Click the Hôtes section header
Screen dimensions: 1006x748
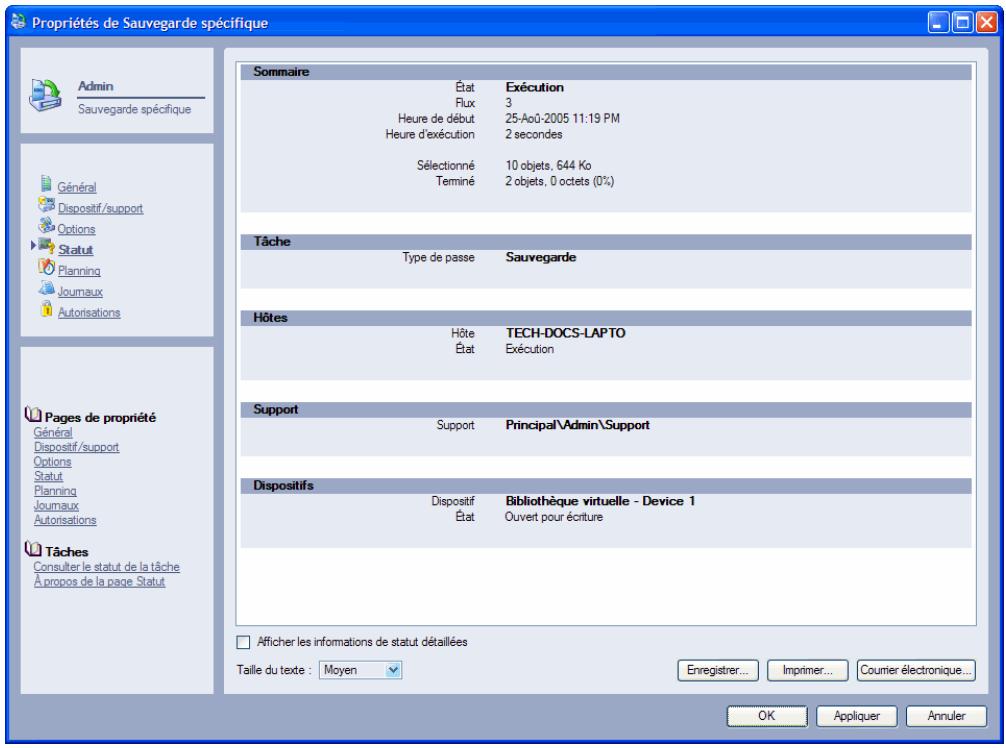click(x=606, y=318)
